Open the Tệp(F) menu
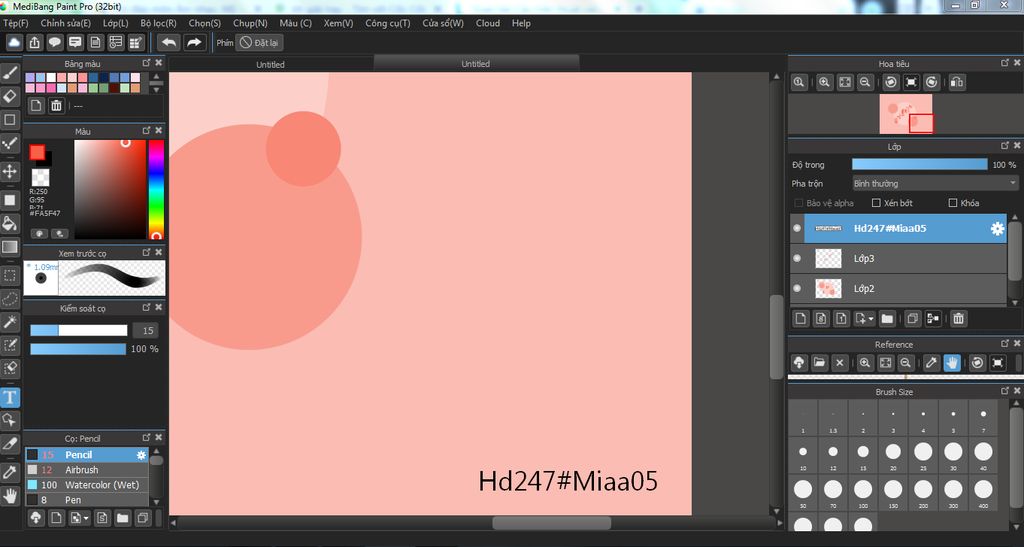1024x547 pixels. [x=16, y=23]
